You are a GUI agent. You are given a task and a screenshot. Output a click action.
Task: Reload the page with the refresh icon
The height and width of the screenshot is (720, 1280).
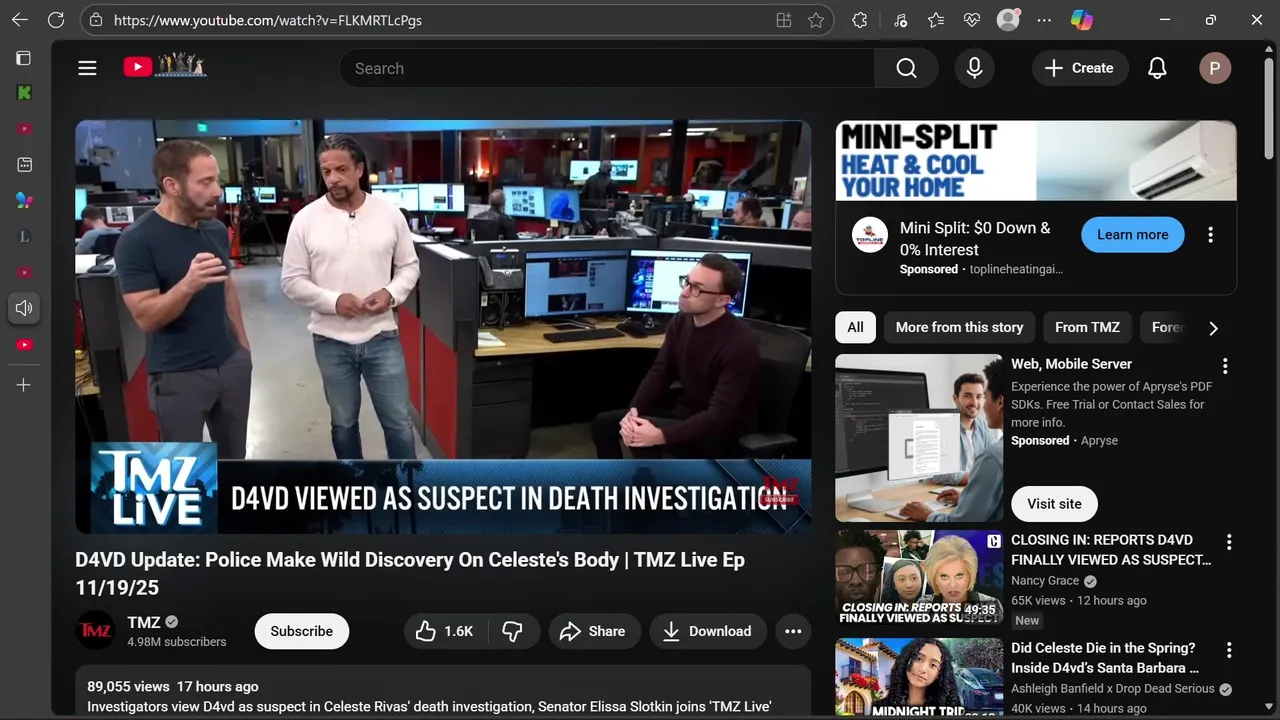click(x=56, y=20)
